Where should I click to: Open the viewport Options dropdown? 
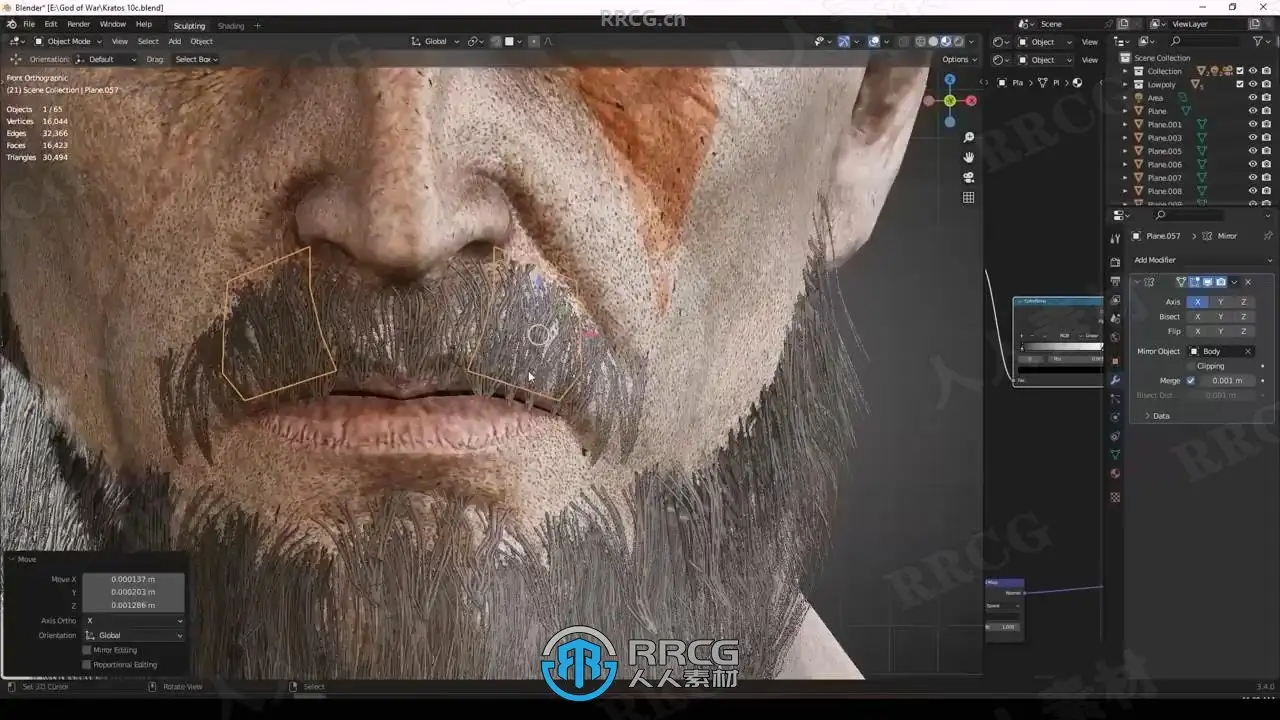click(x=959, y=59)
